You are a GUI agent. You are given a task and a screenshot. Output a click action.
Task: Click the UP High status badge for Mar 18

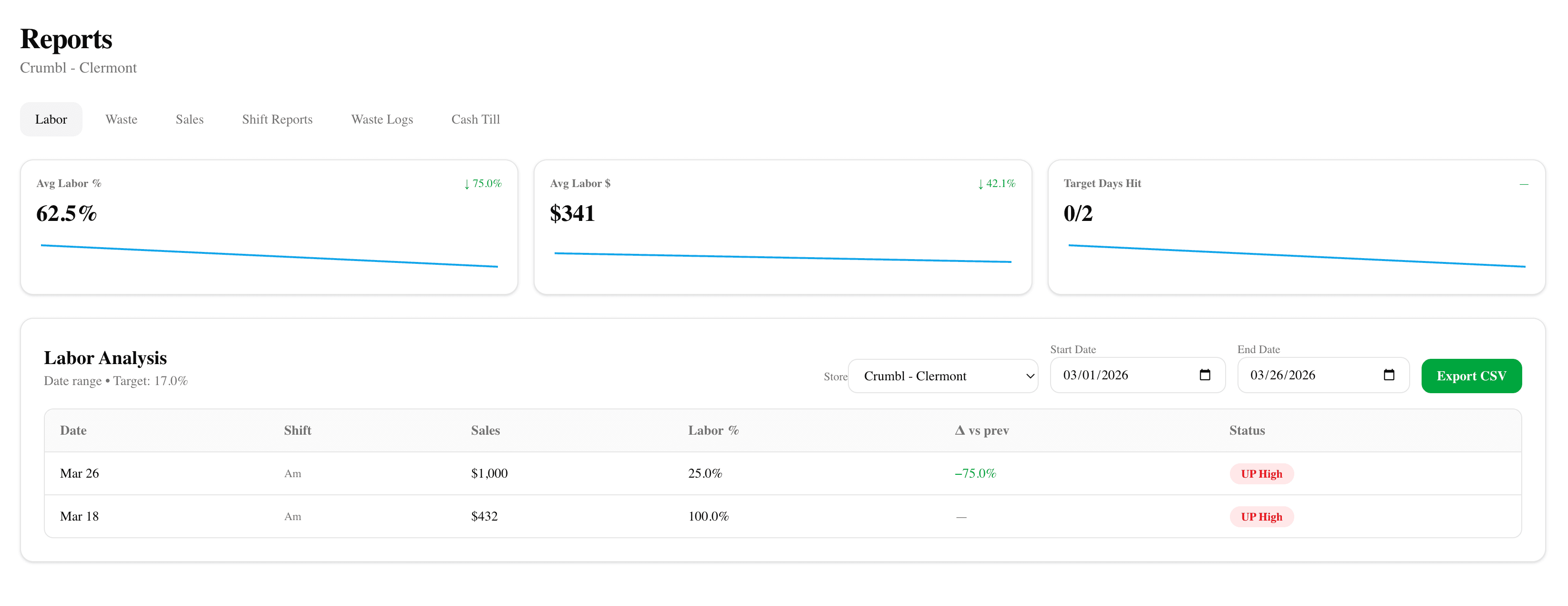tap(1261, 516)
